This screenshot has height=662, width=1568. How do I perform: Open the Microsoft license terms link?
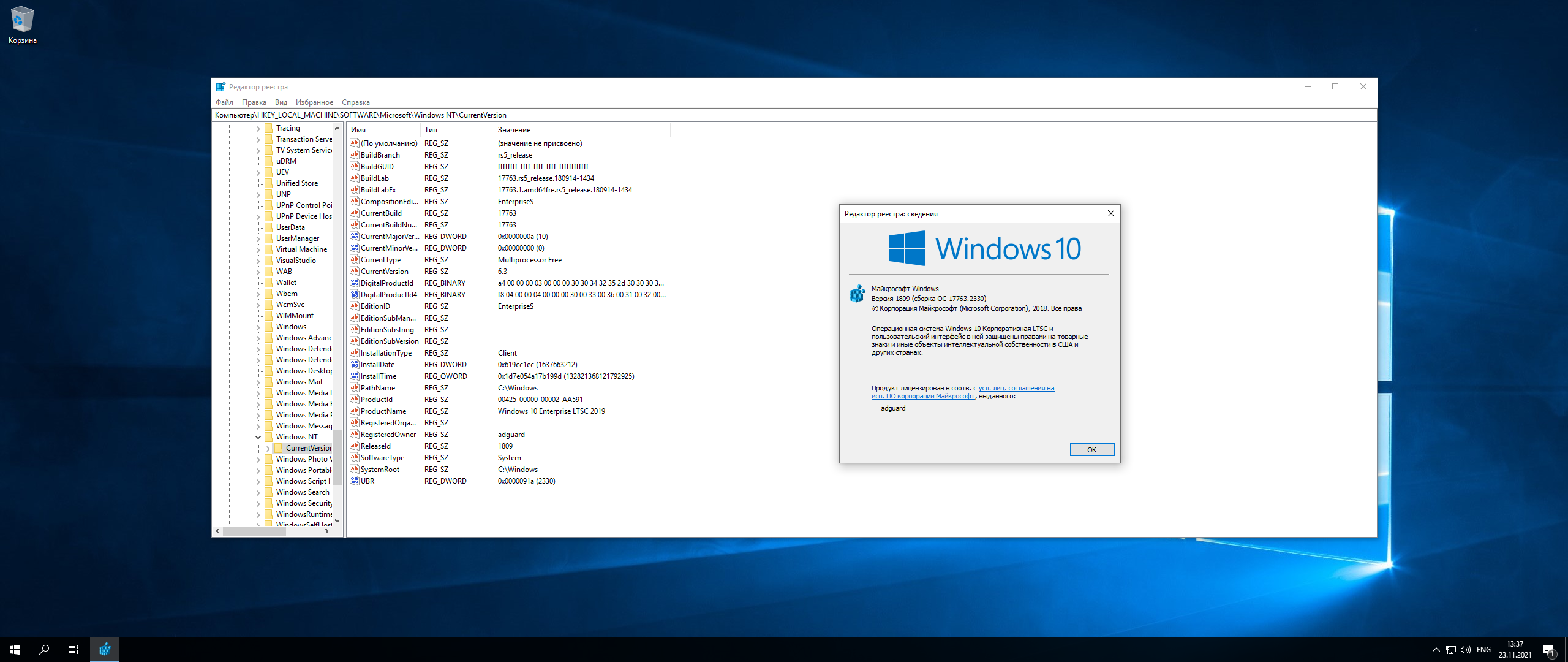tap(1016, 388)
